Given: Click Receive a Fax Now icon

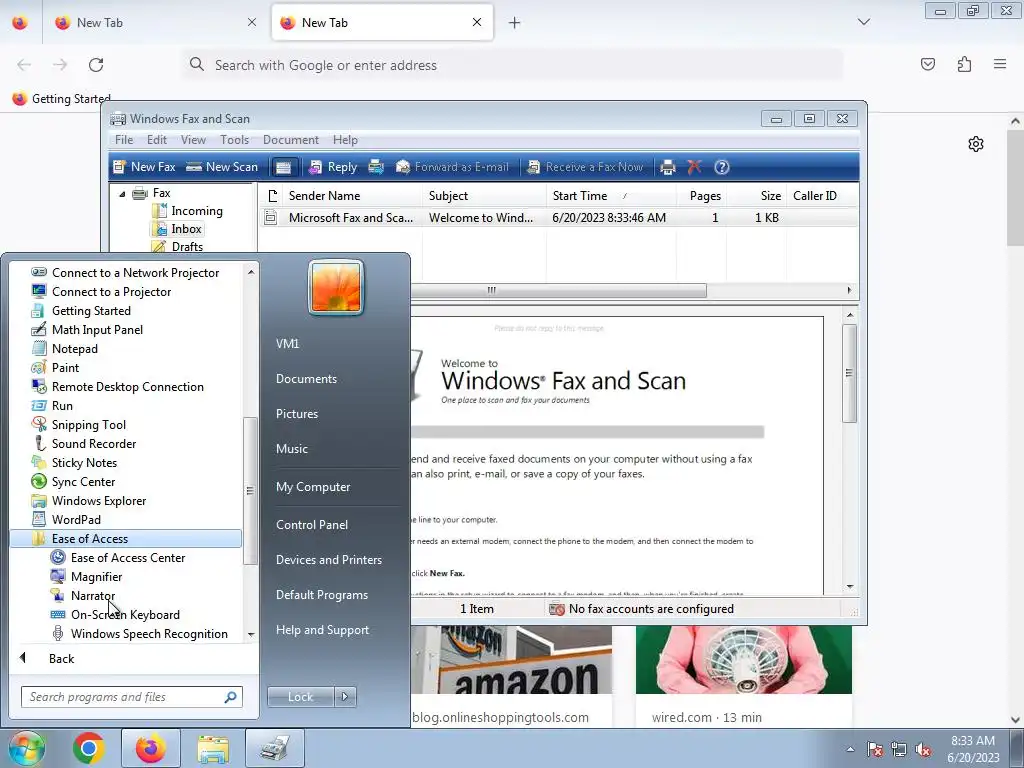Looking at the screenshot, I should [x=534, y=167].
